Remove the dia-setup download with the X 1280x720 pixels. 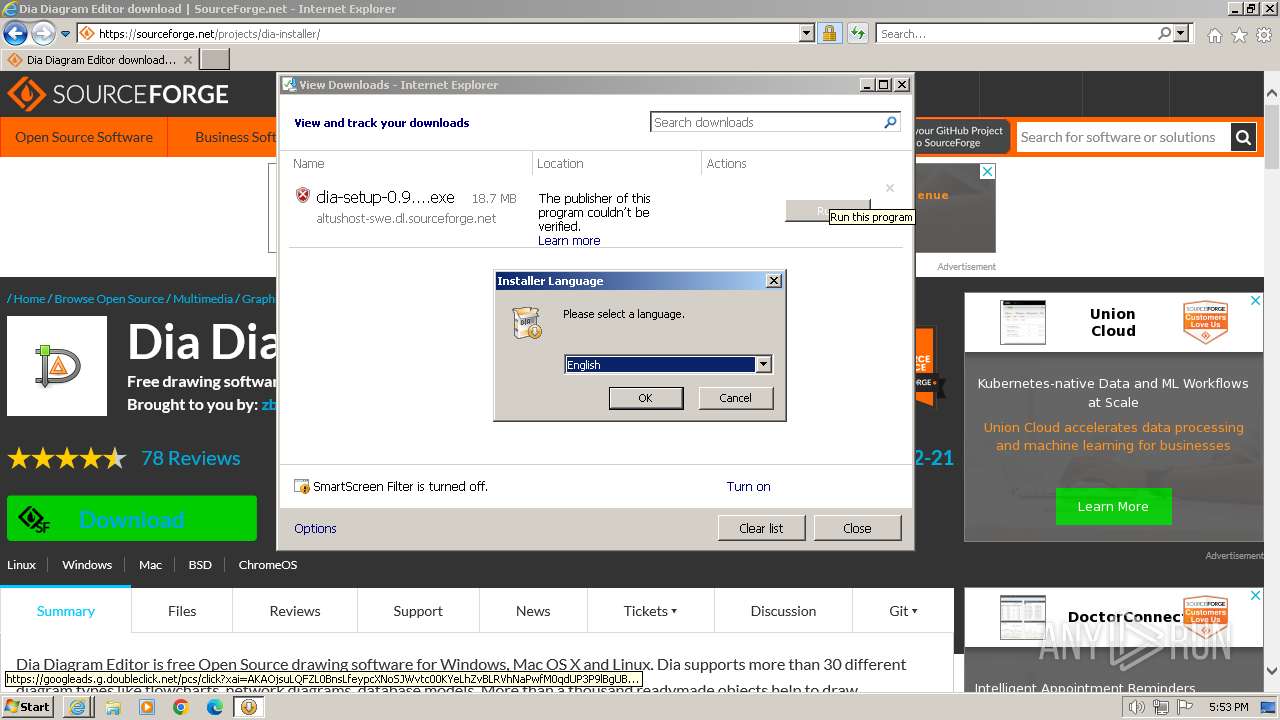click(x=889, y=188)
